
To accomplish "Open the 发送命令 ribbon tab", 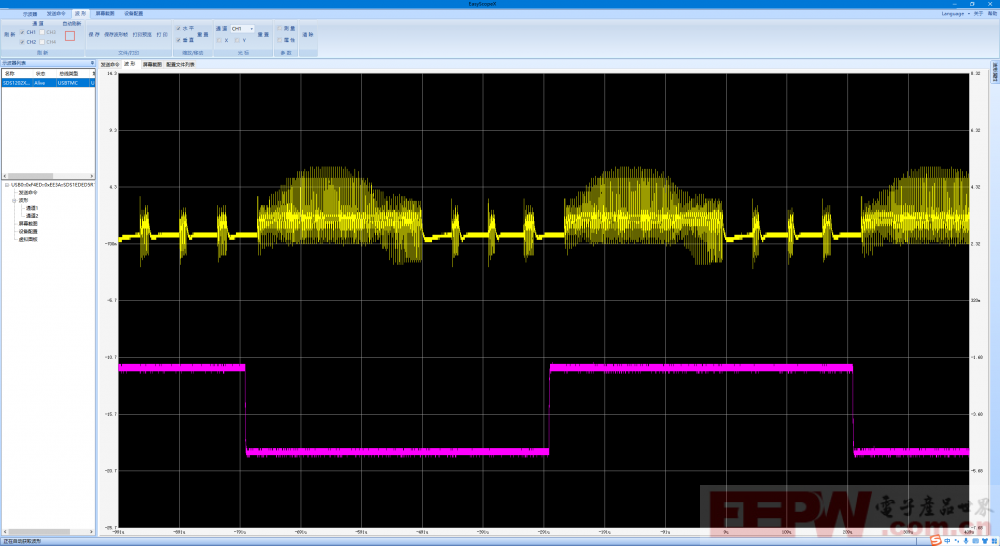I will point(56,13).
